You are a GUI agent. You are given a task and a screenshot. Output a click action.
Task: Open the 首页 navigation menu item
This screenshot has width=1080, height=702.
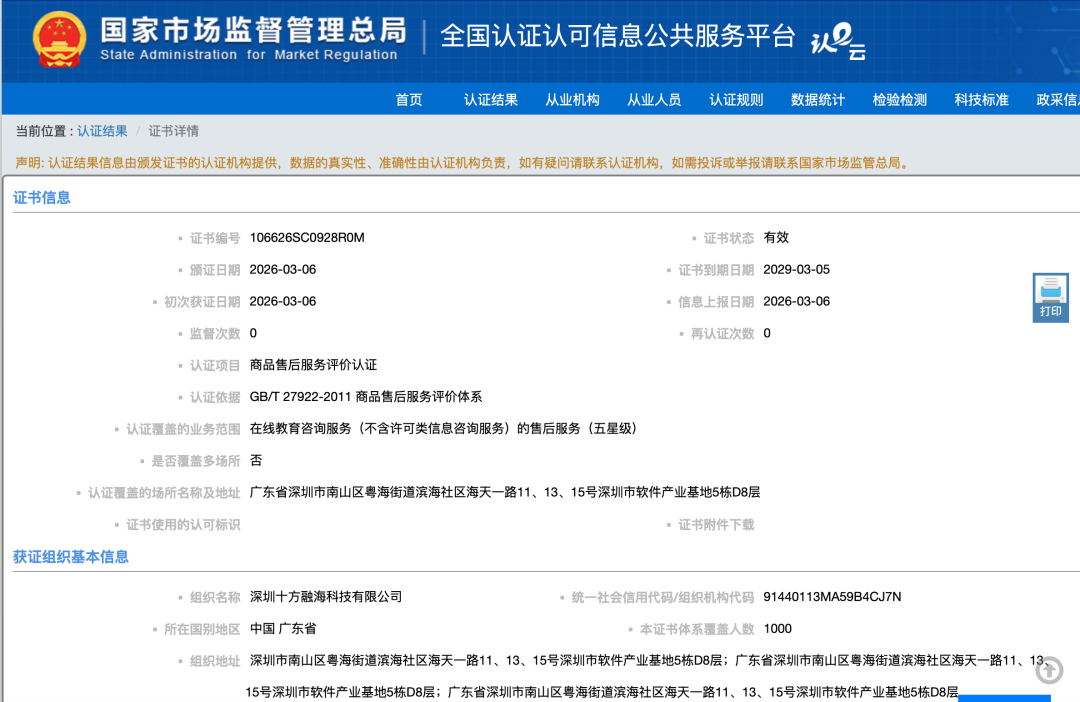pos(408,99)
